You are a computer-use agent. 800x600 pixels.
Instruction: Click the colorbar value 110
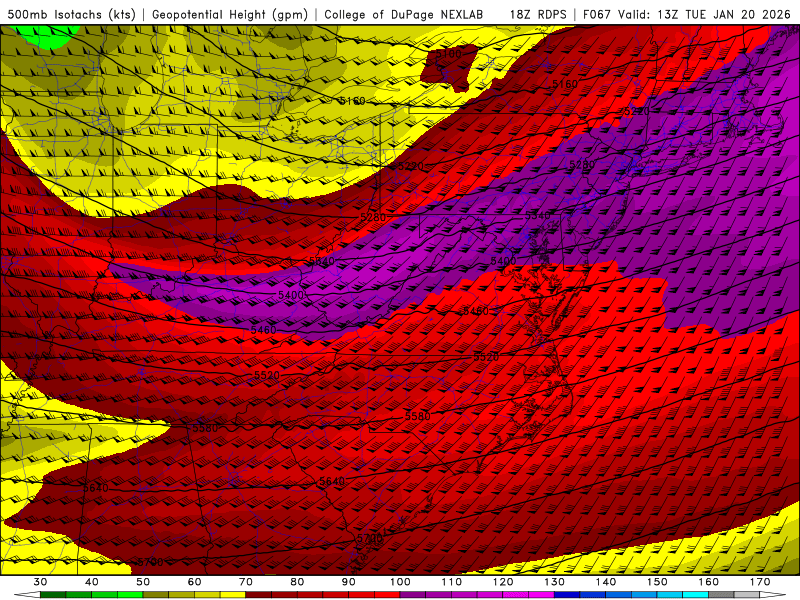pos(452,582)
